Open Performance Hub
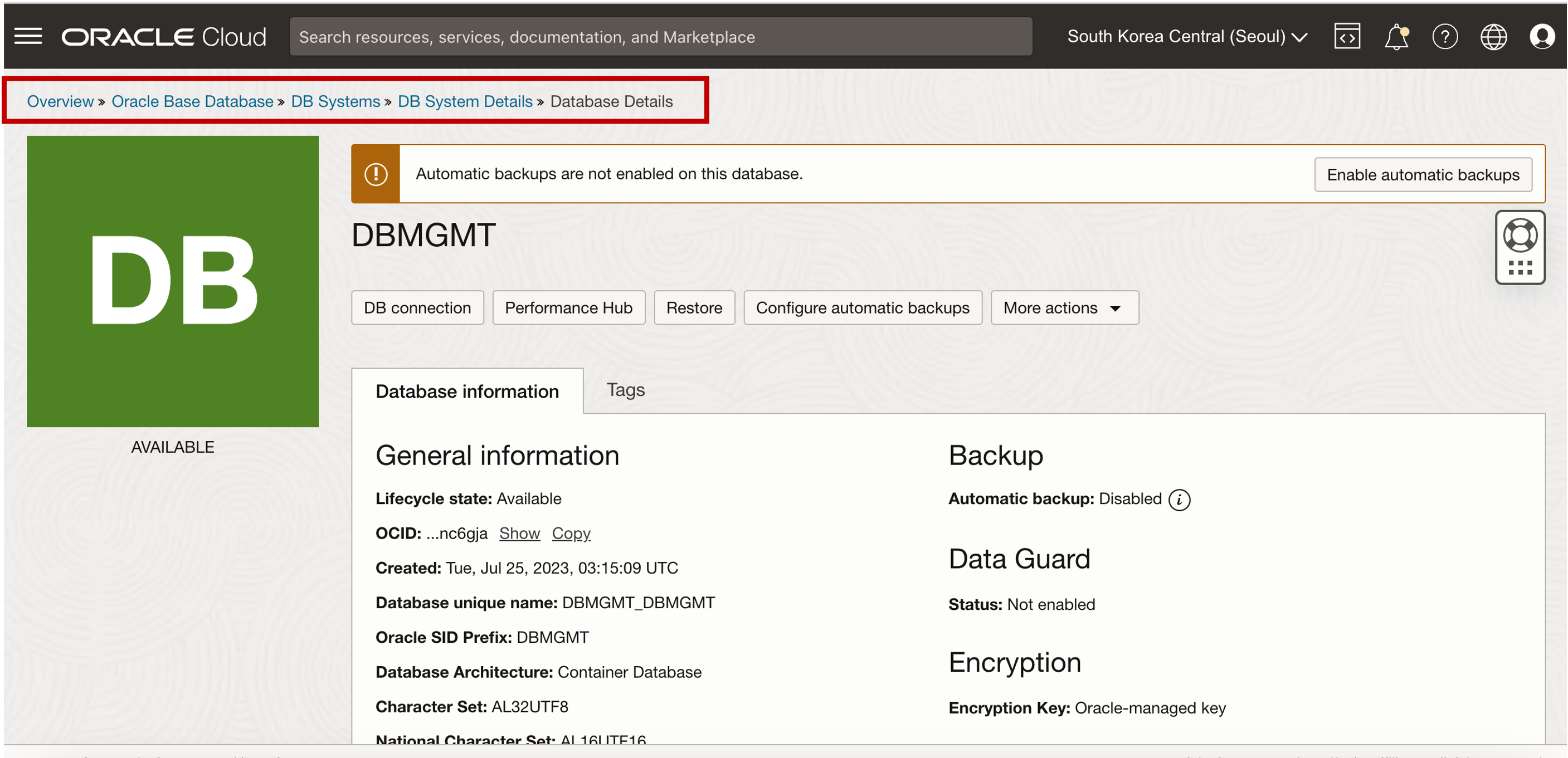The width and height of the screenshot is (1568, 758). (568, 308)
